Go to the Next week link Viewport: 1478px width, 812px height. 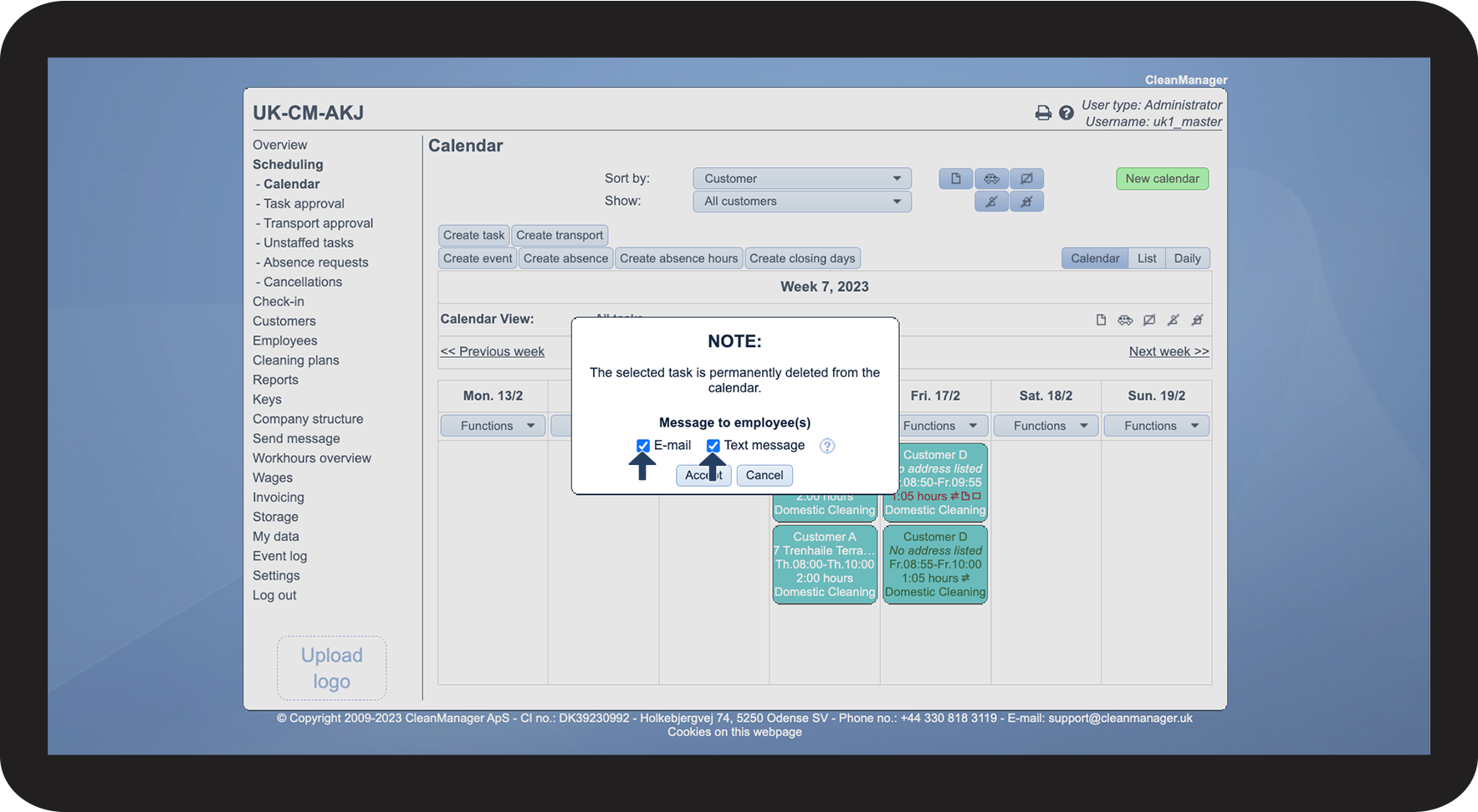coord(1169,351)
